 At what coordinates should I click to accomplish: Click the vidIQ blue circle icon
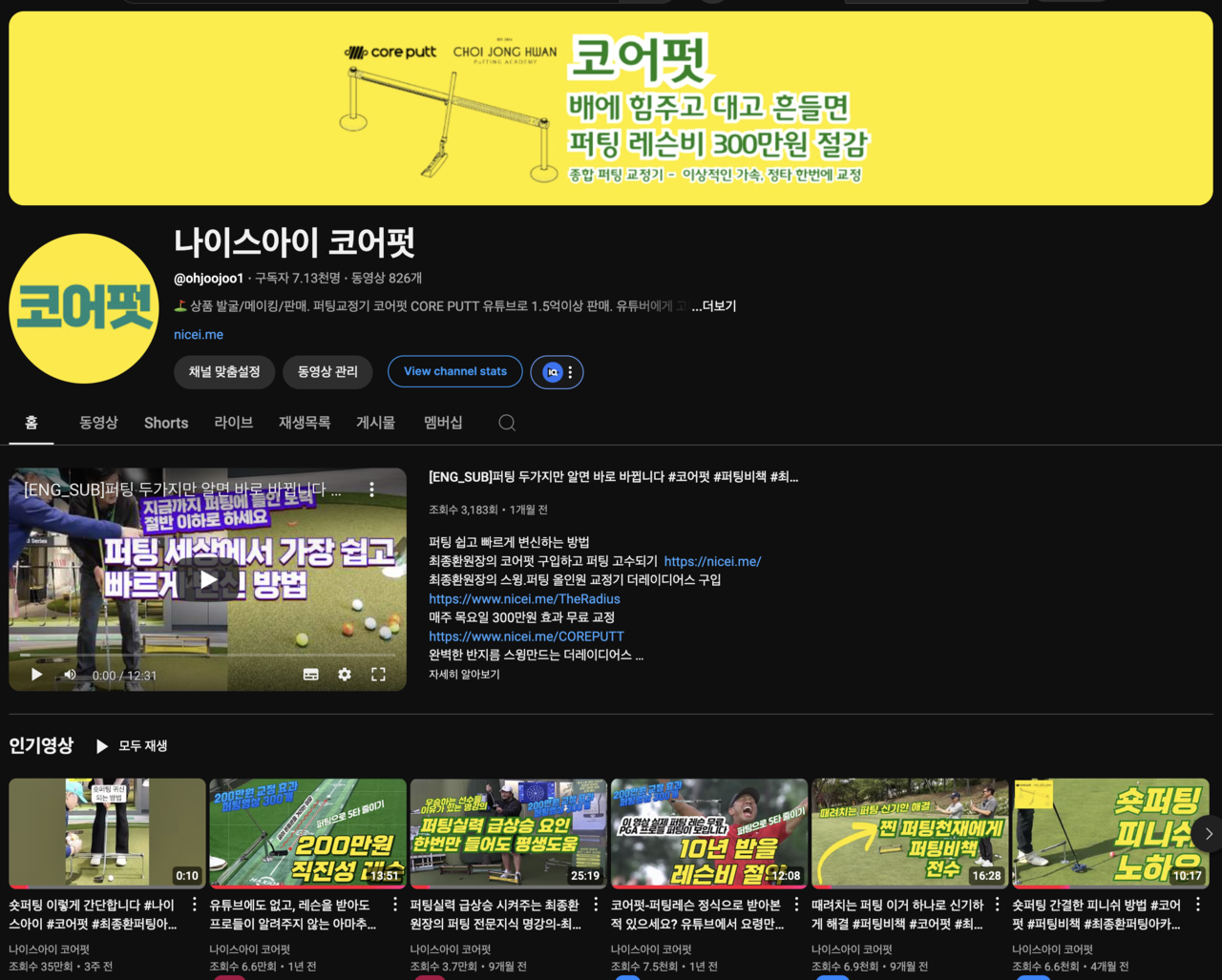[552, 372]
